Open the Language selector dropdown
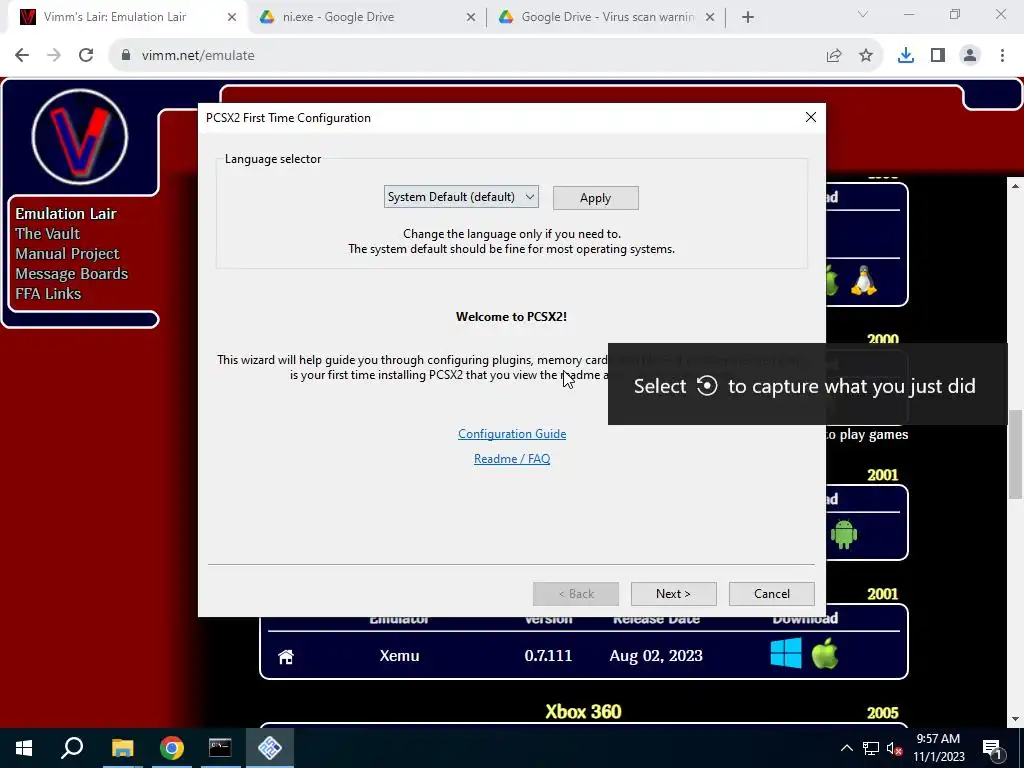The image size is (1024, 768). (x=461, y=197)
